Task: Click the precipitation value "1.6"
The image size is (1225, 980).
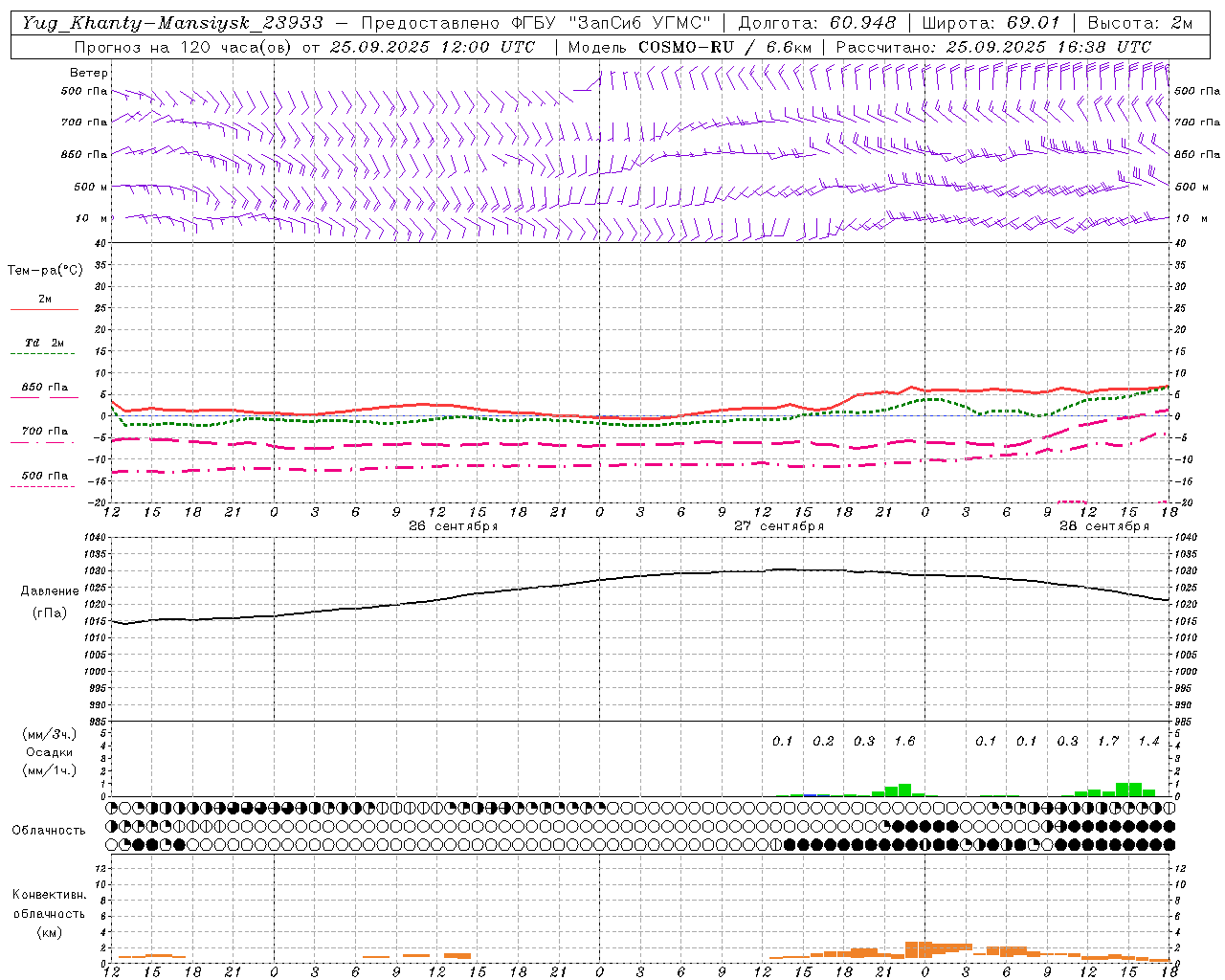Action: pos(904,741)
